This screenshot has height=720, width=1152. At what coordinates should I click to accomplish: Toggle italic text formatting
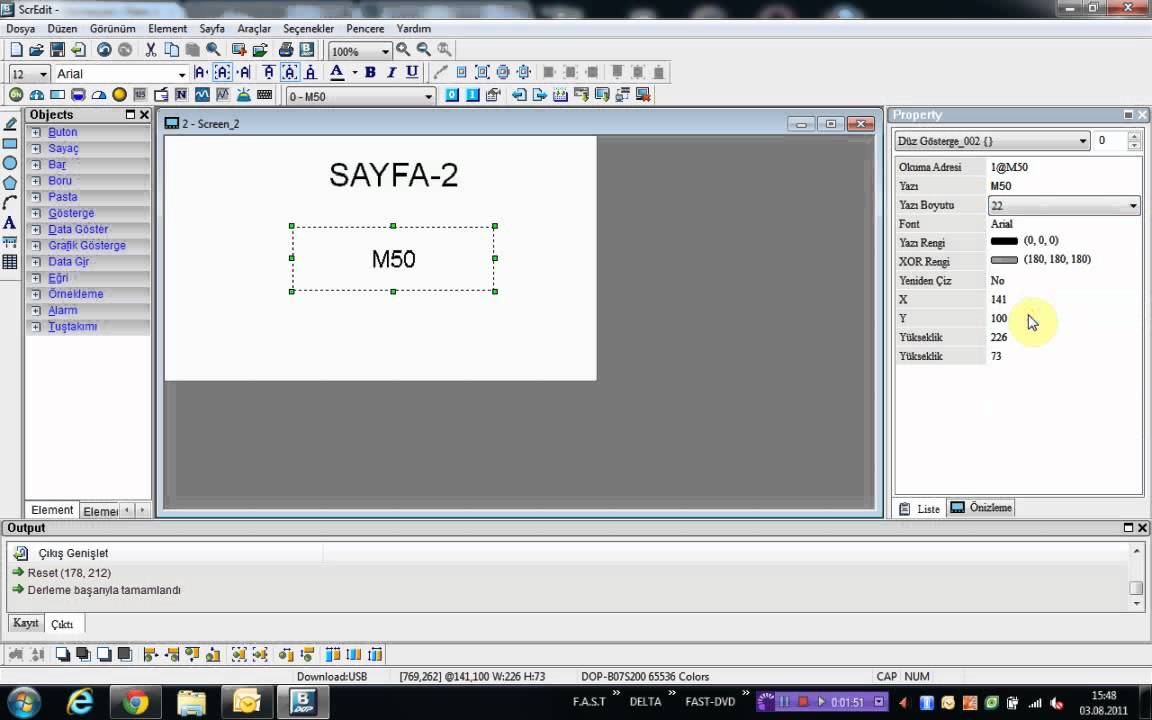point(391,72)
